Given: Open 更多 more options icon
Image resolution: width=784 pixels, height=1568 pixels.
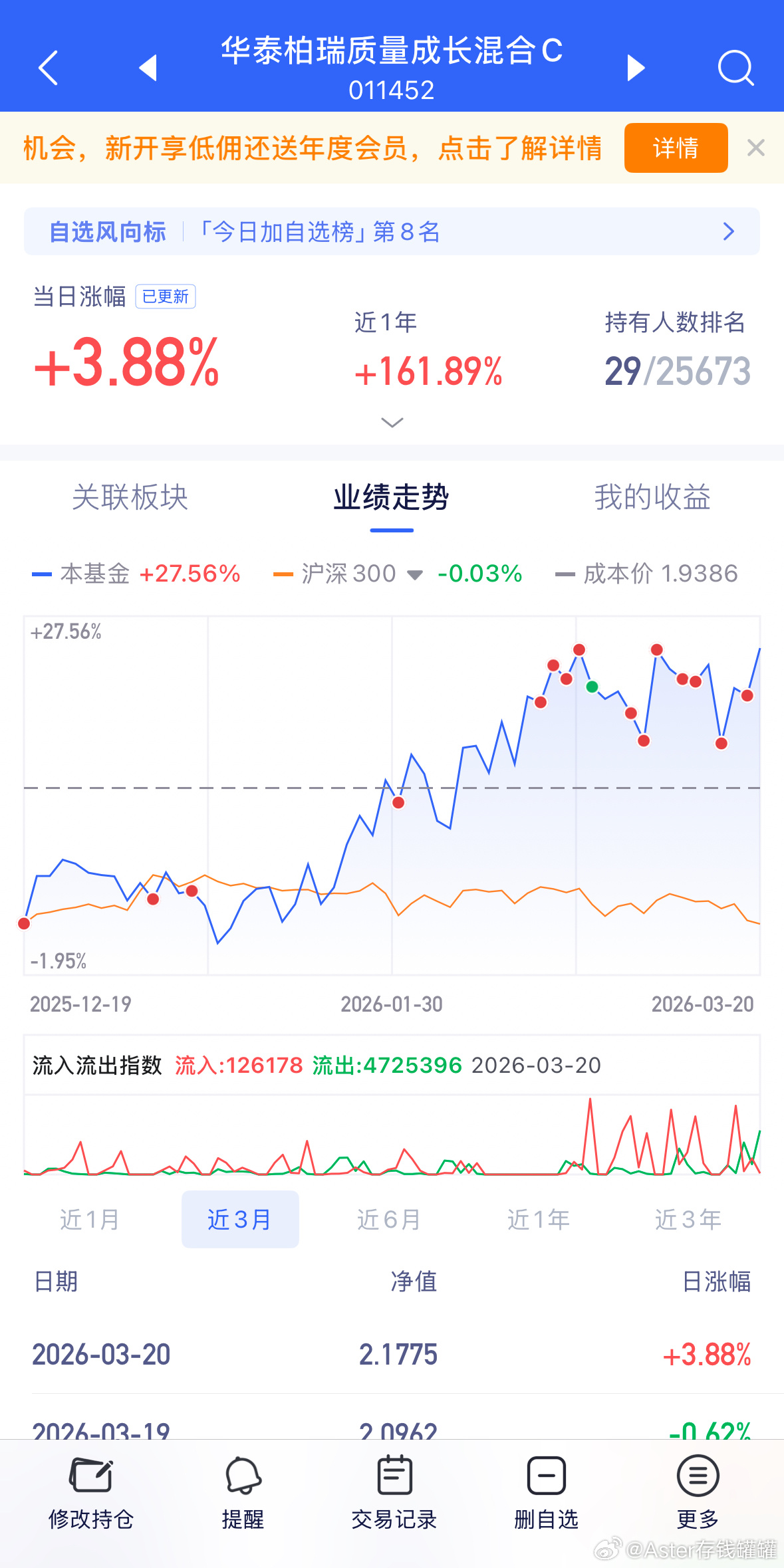Looking at the screenshot, I should 698,1475.
